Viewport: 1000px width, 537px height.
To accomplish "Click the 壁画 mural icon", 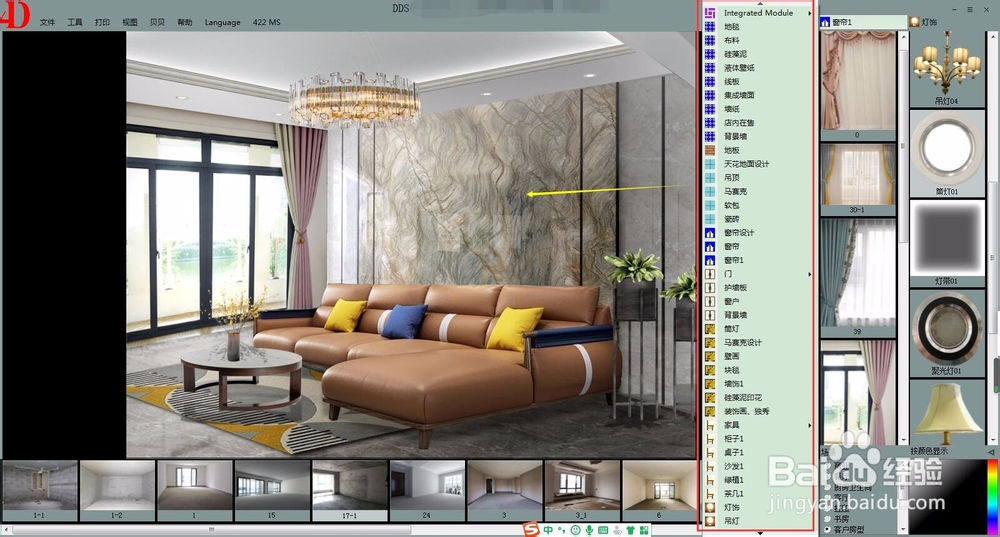I will point(710,357).
